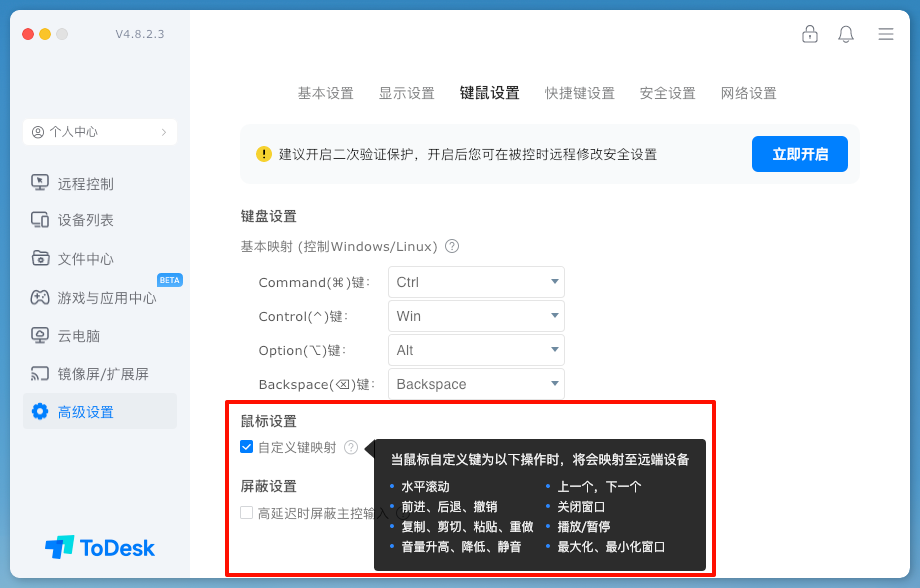Open the hamburger menu icon
This screenshot has height=588, width=920.
tap(885, 34)
